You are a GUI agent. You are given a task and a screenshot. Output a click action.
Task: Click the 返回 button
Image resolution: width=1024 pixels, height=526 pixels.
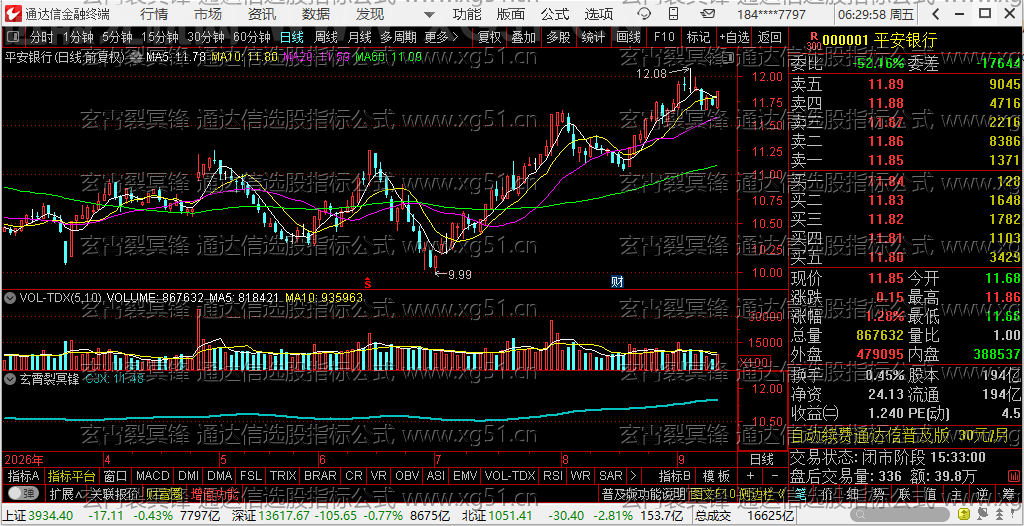(x=770, y=38)
